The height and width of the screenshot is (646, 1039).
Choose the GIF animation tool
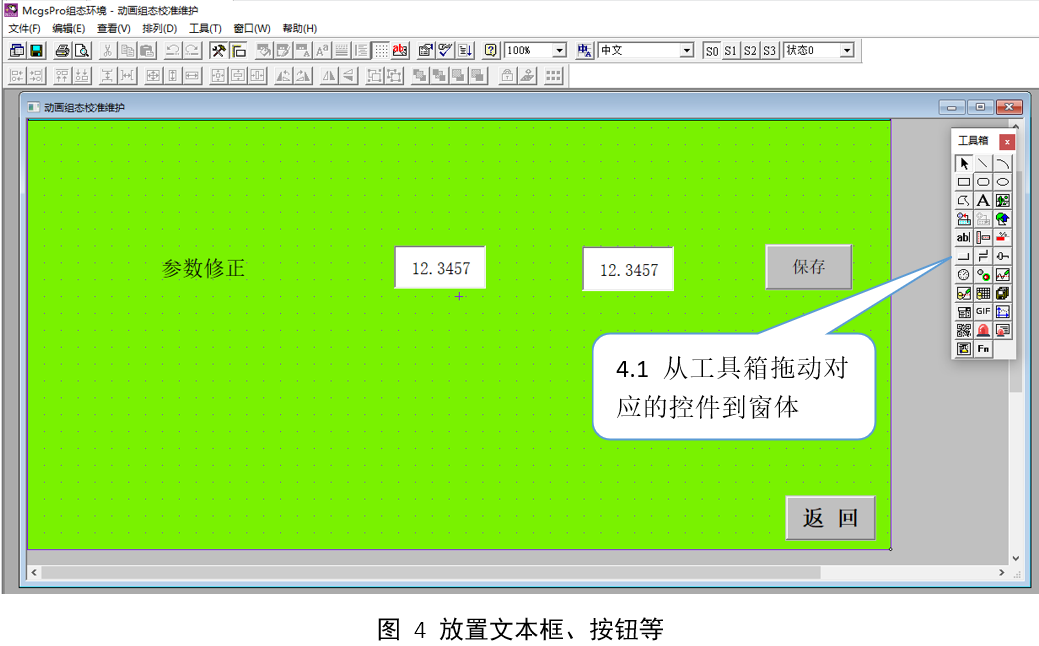coord(983,312)
